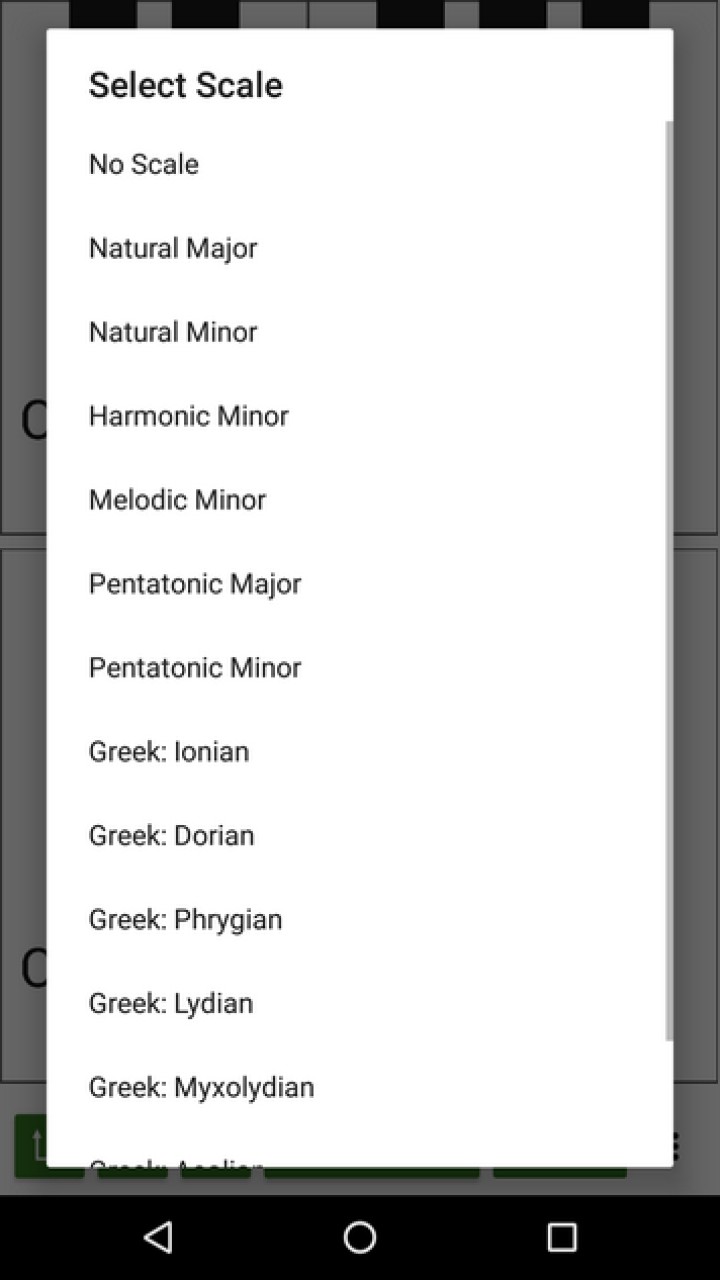This screenshot has width=720, height=1280.
Task: Click the dialog's vertical scrollbar
Action: click(x=669, y=580)
